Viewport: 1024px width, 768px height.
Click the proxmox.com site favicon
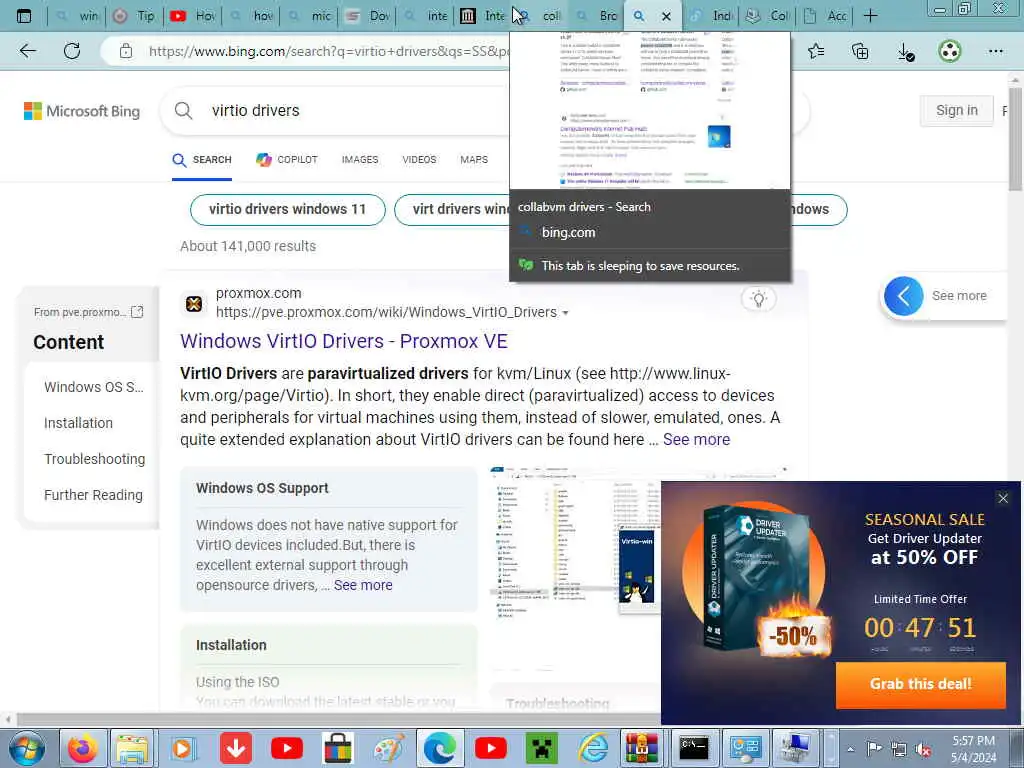(194, 304)
